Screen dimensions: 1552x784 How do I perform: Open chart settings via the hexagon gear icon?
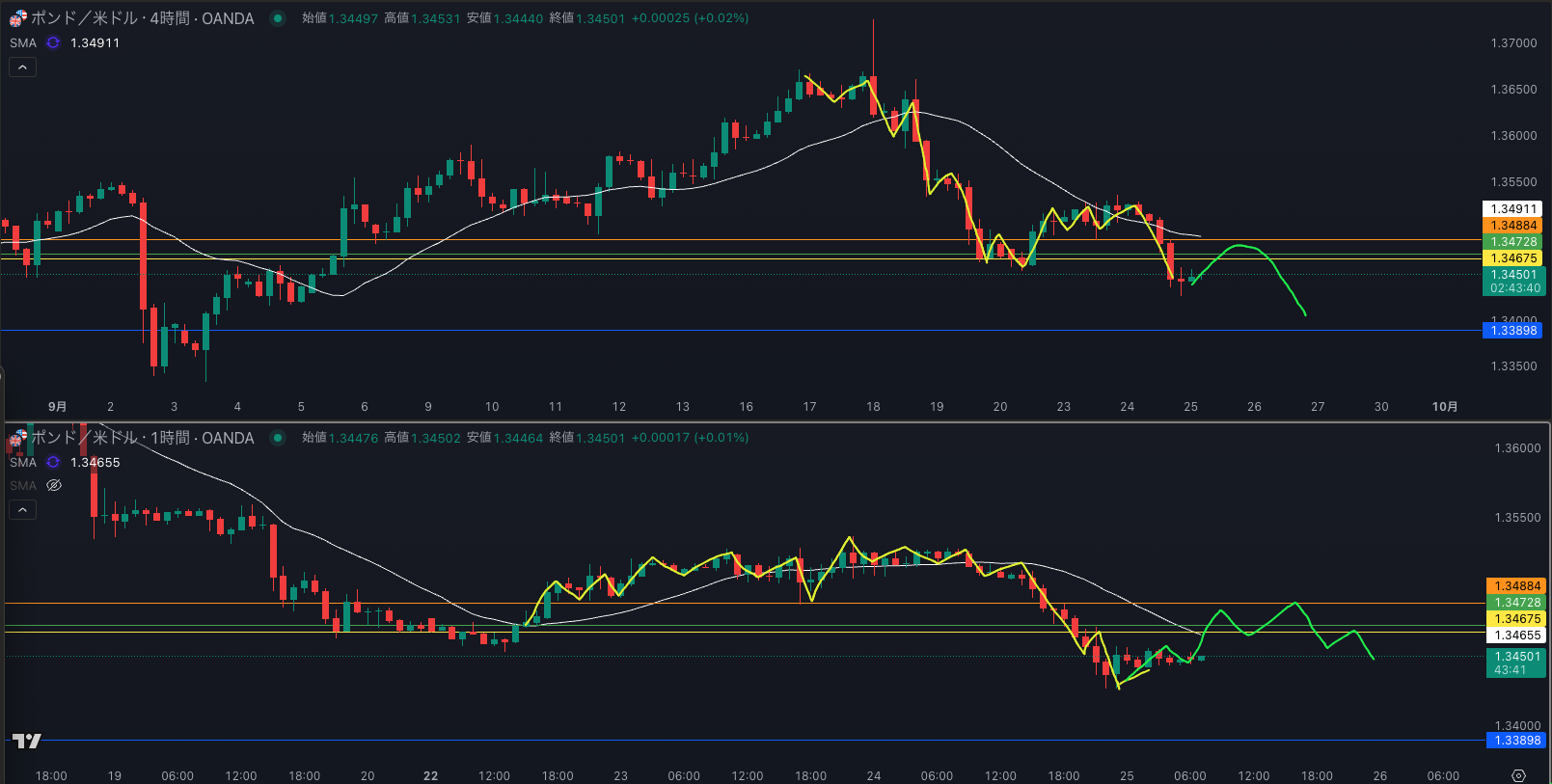[x=1518, y=775]
